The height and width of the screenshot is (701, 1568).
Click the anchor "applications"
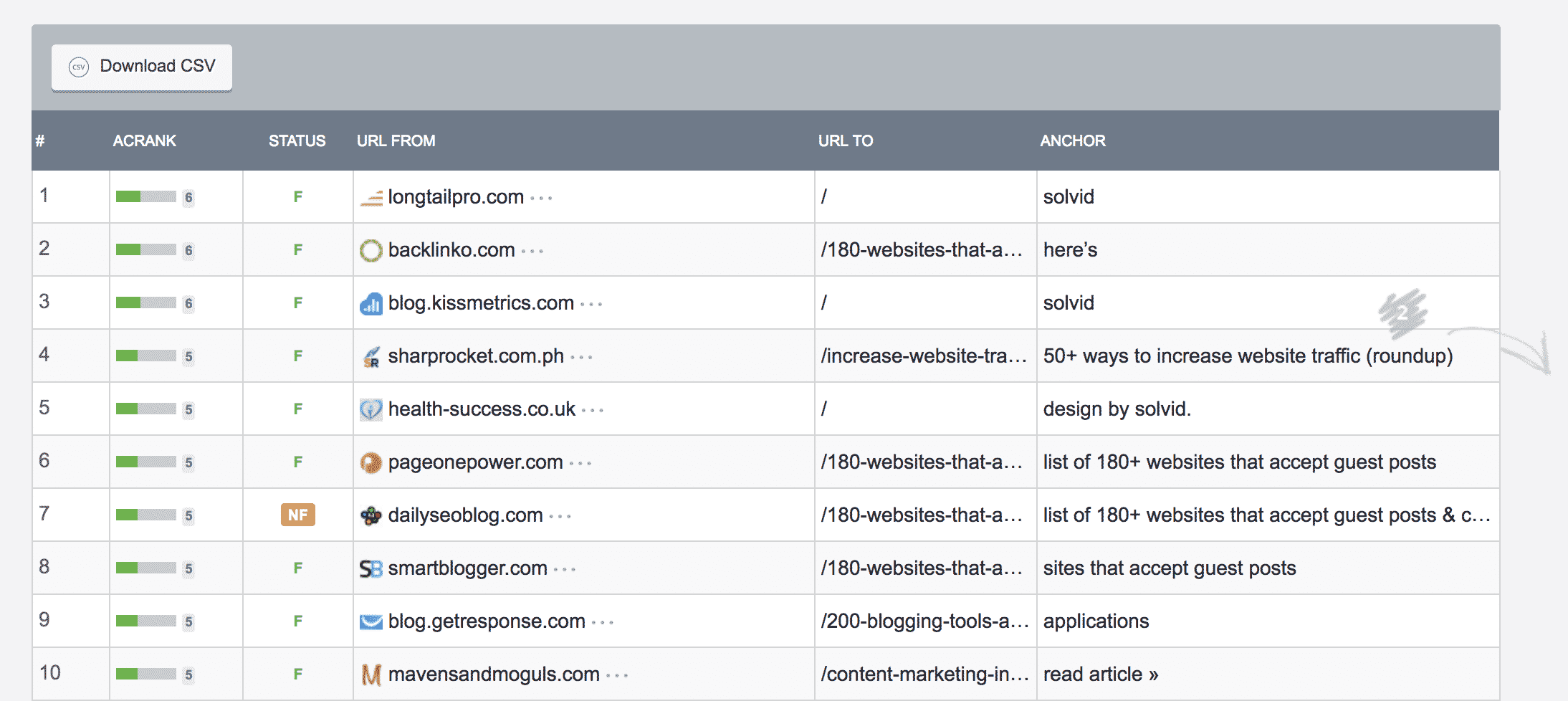click(1096, 621)
